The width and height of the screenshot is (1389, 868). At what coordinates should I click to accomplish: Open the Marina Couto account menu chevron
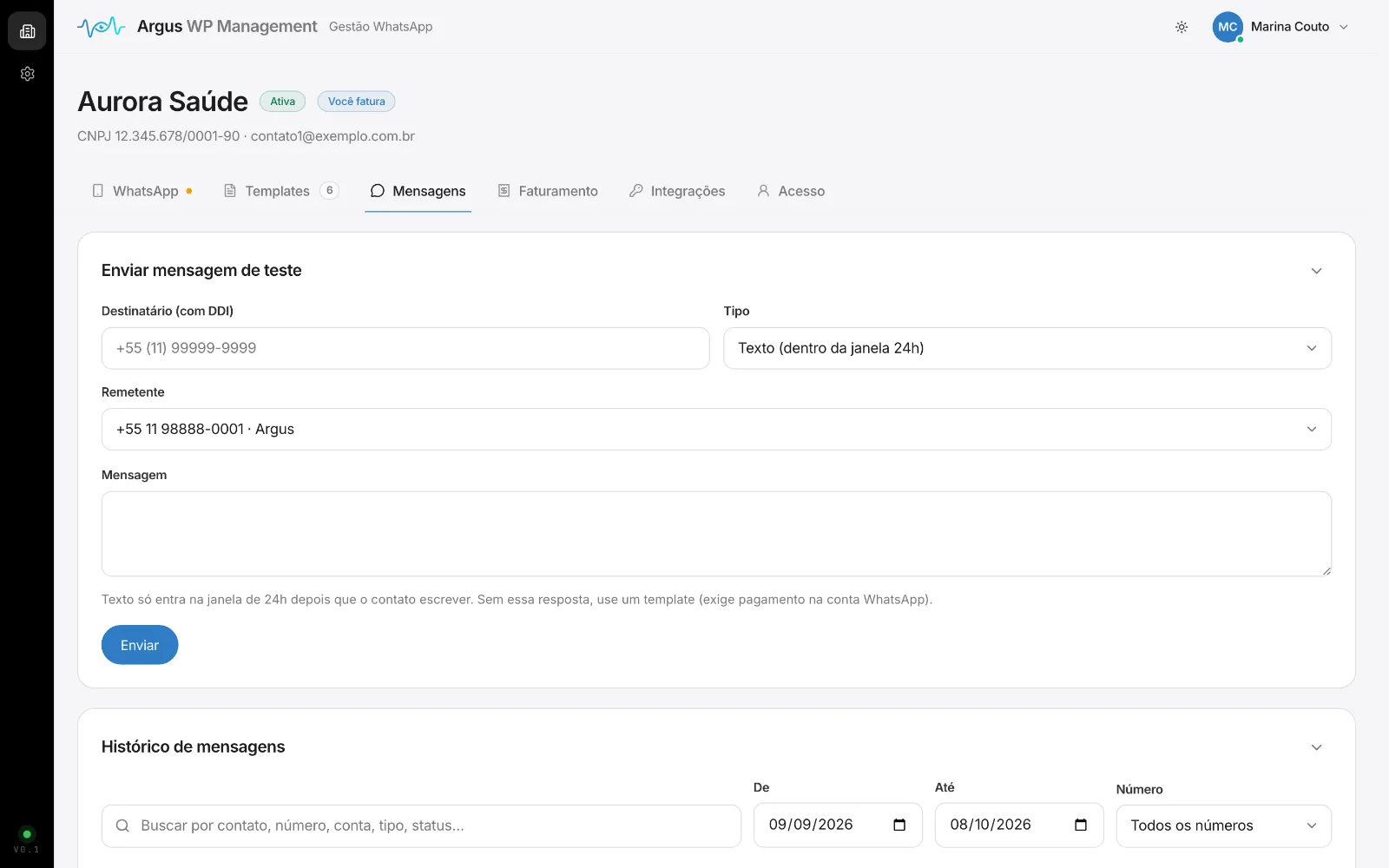tap(1344, 27)
